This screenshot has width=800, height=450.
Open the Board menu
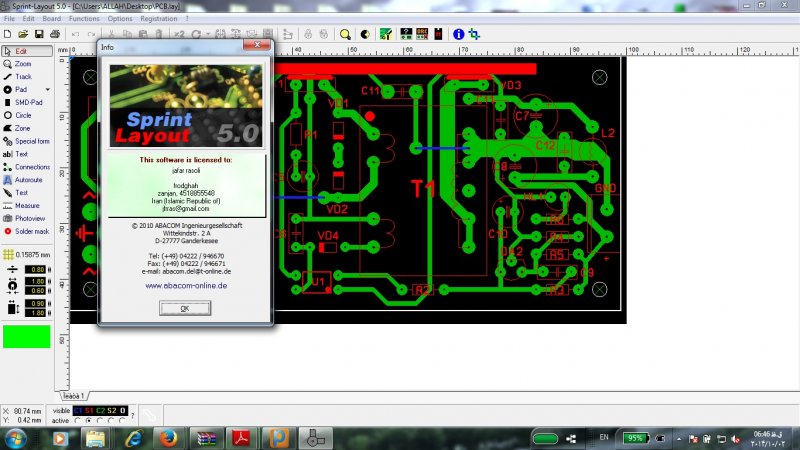point(52,18)
